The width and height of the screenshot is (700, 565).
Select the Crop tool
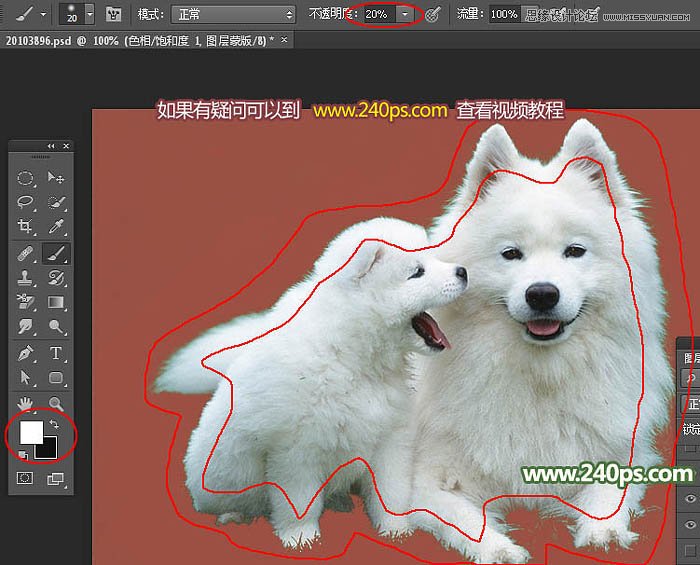click(x=25, y=228)
